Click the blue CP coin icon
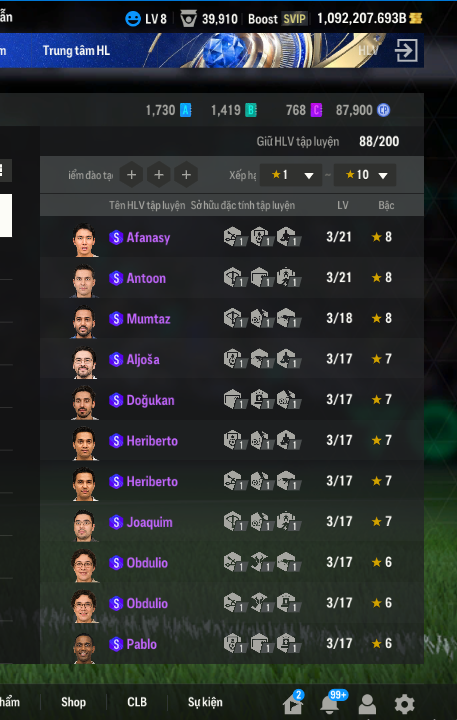Viewport: 457px width, 720px height. pos(384,110)
